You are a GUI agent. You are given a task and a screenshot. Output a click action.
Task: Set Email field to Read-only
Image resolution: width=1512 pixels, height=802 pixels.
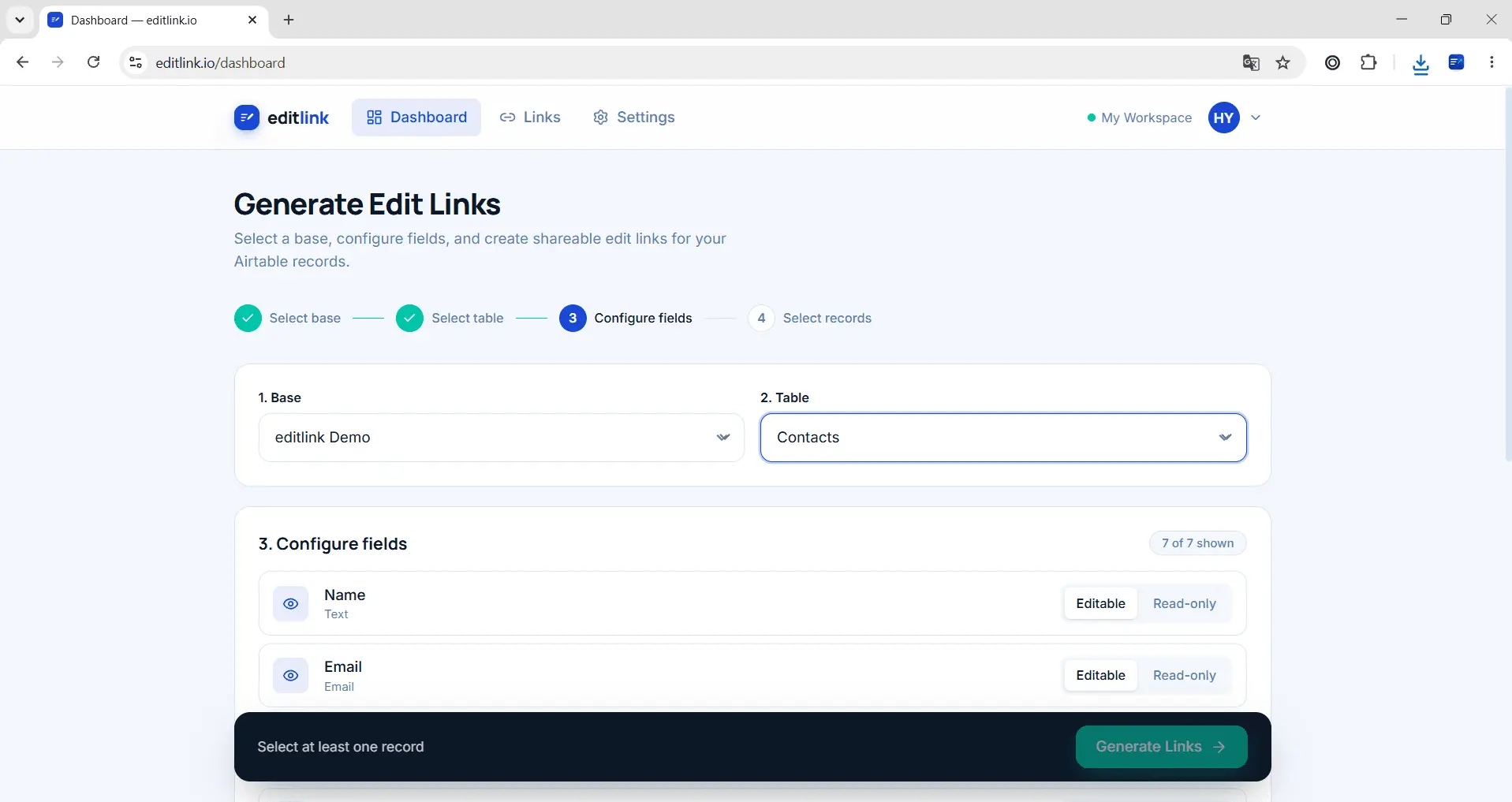(x=1184, y=676)
